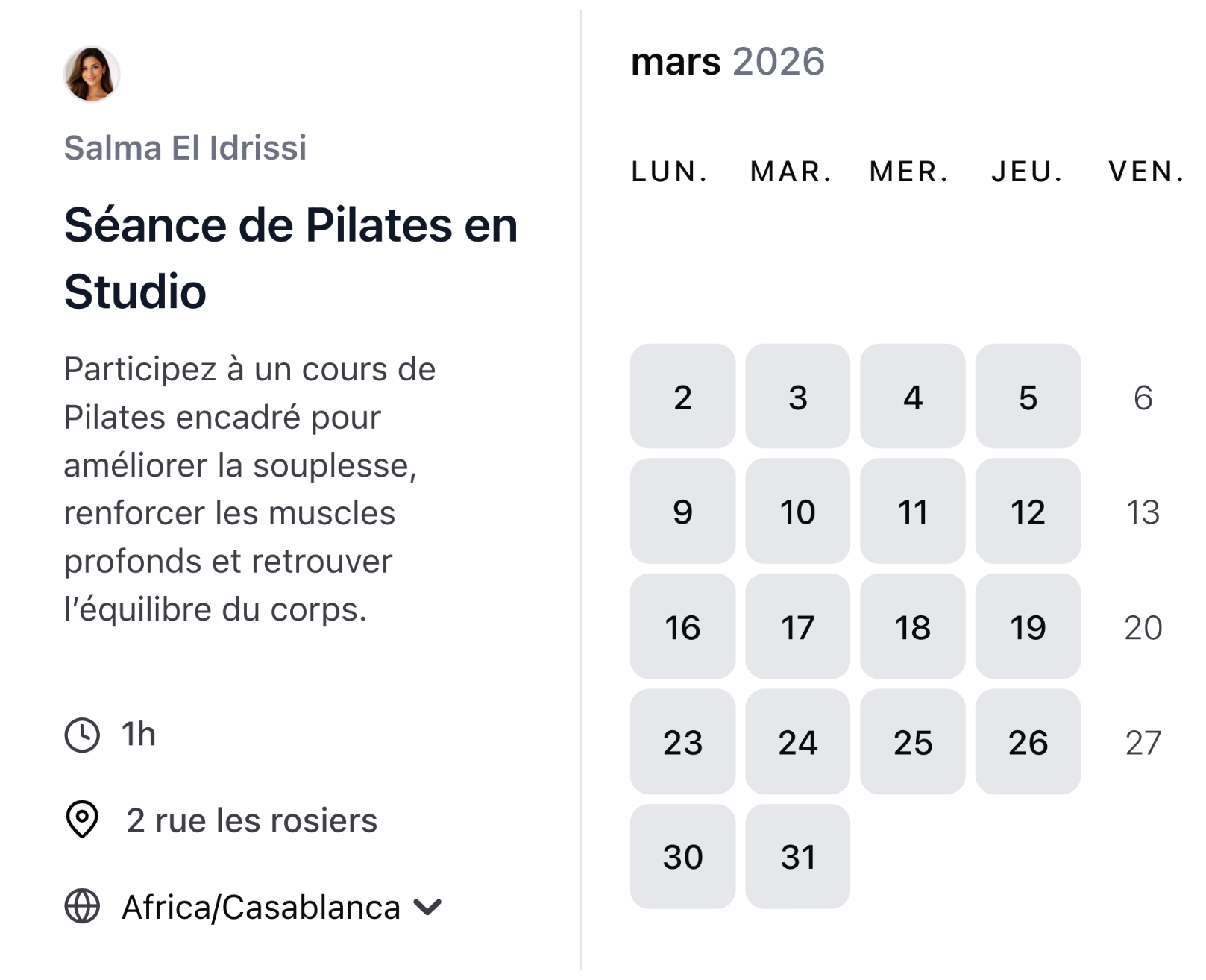Click the address 2 rue les rosiers
The image size is (1206, 980).
252,820
